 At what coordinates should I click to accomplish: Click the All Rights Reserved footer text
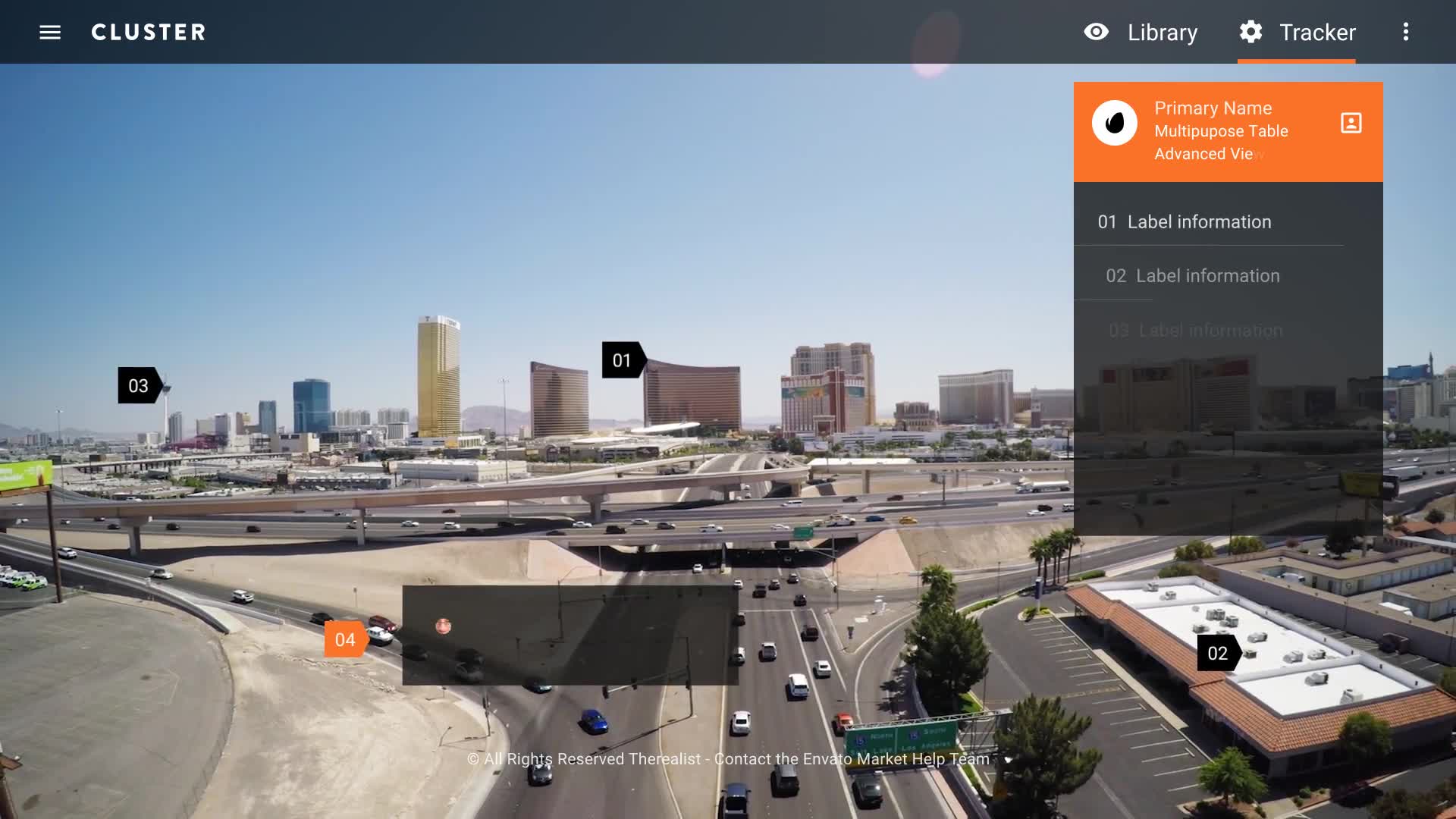728,759
